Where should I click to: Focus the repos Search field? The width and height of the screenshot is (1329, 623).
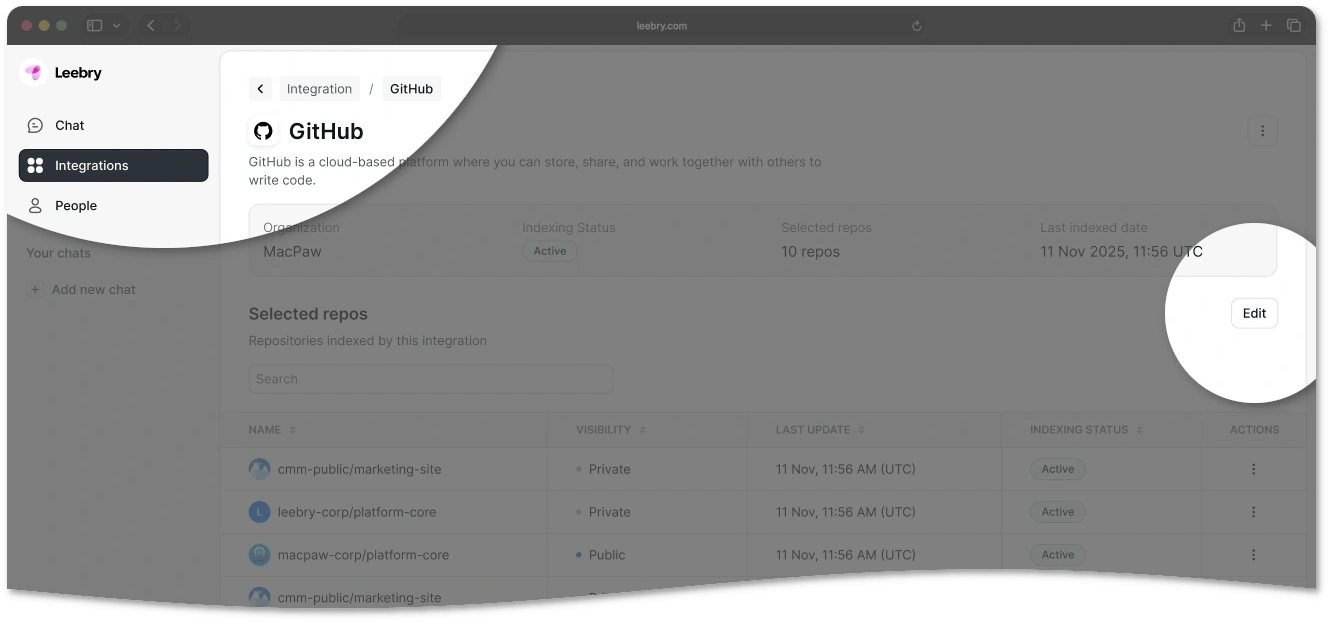point(431,379)
